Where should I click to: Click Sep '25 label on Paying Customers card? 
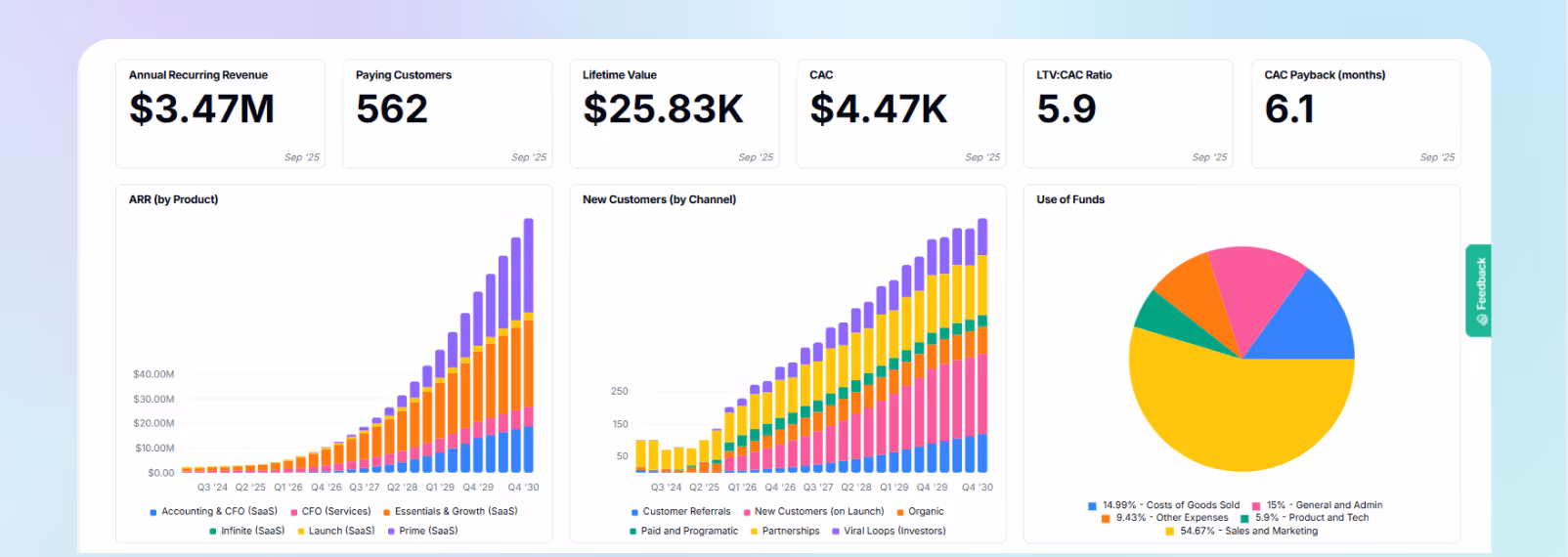pos(529,156)
